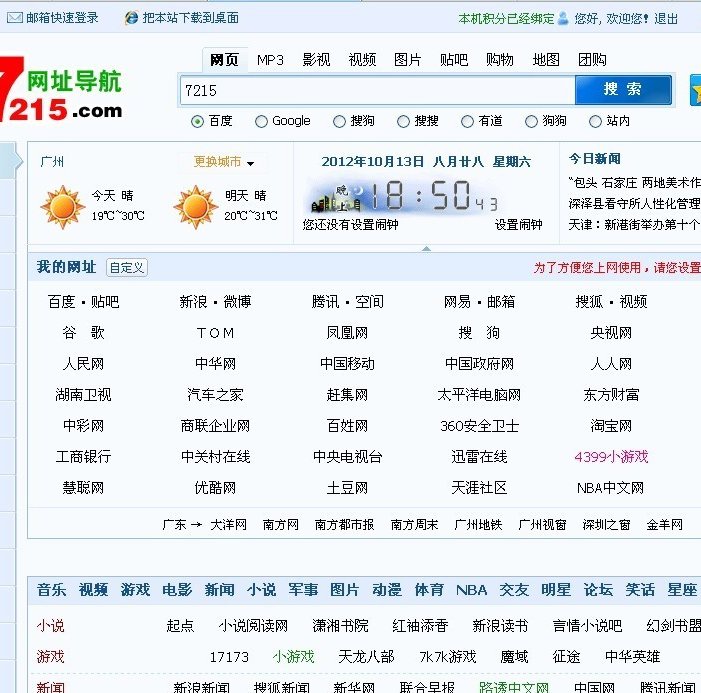Image resolution: width=701 pixels, height=693 pixels.
Task: Click the 深泽县看守所人性化管理 news headline
Action: 634,204
